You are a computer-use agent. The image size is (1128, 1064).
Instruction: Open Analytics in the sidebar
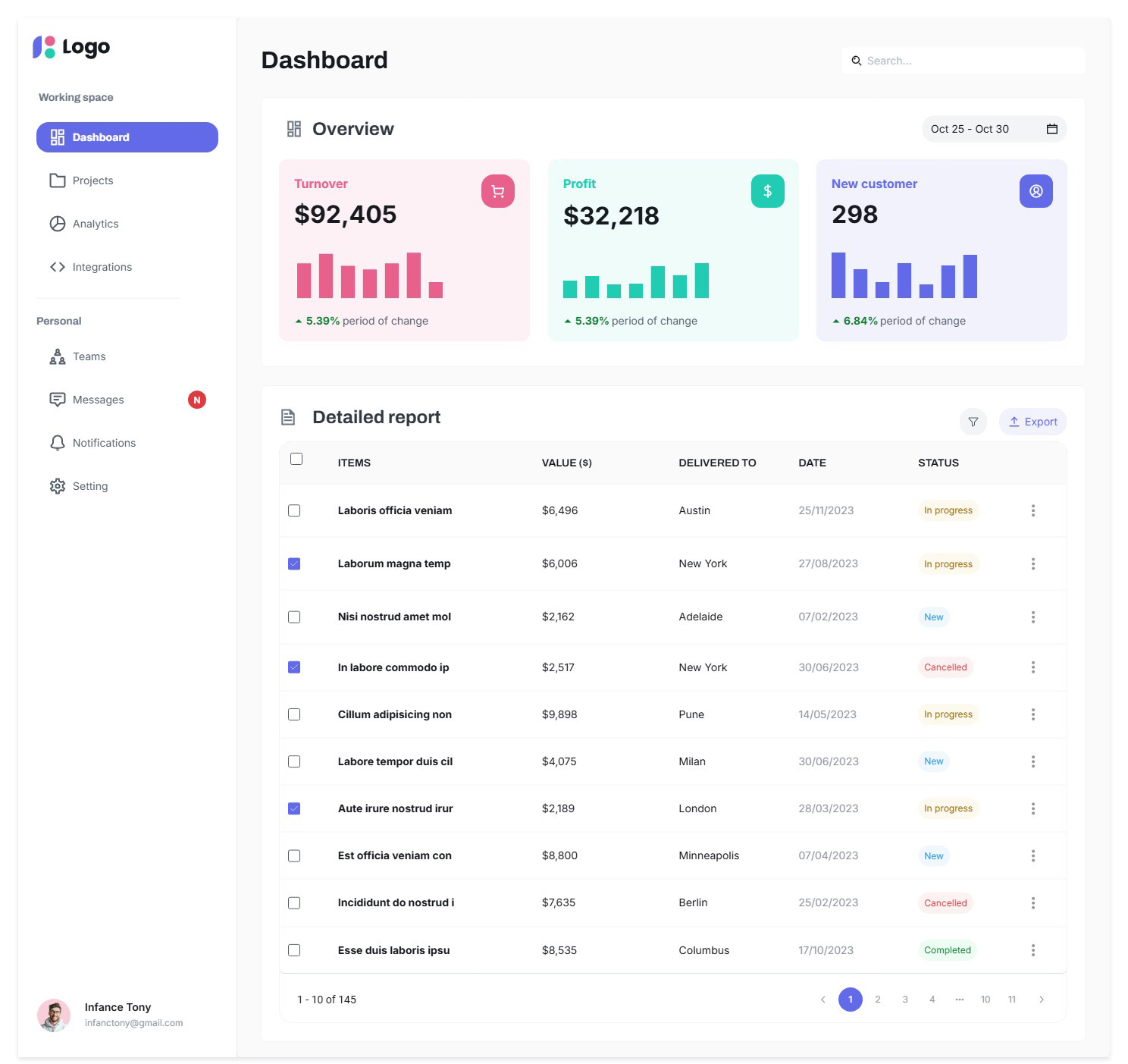(x=96, y=224)
